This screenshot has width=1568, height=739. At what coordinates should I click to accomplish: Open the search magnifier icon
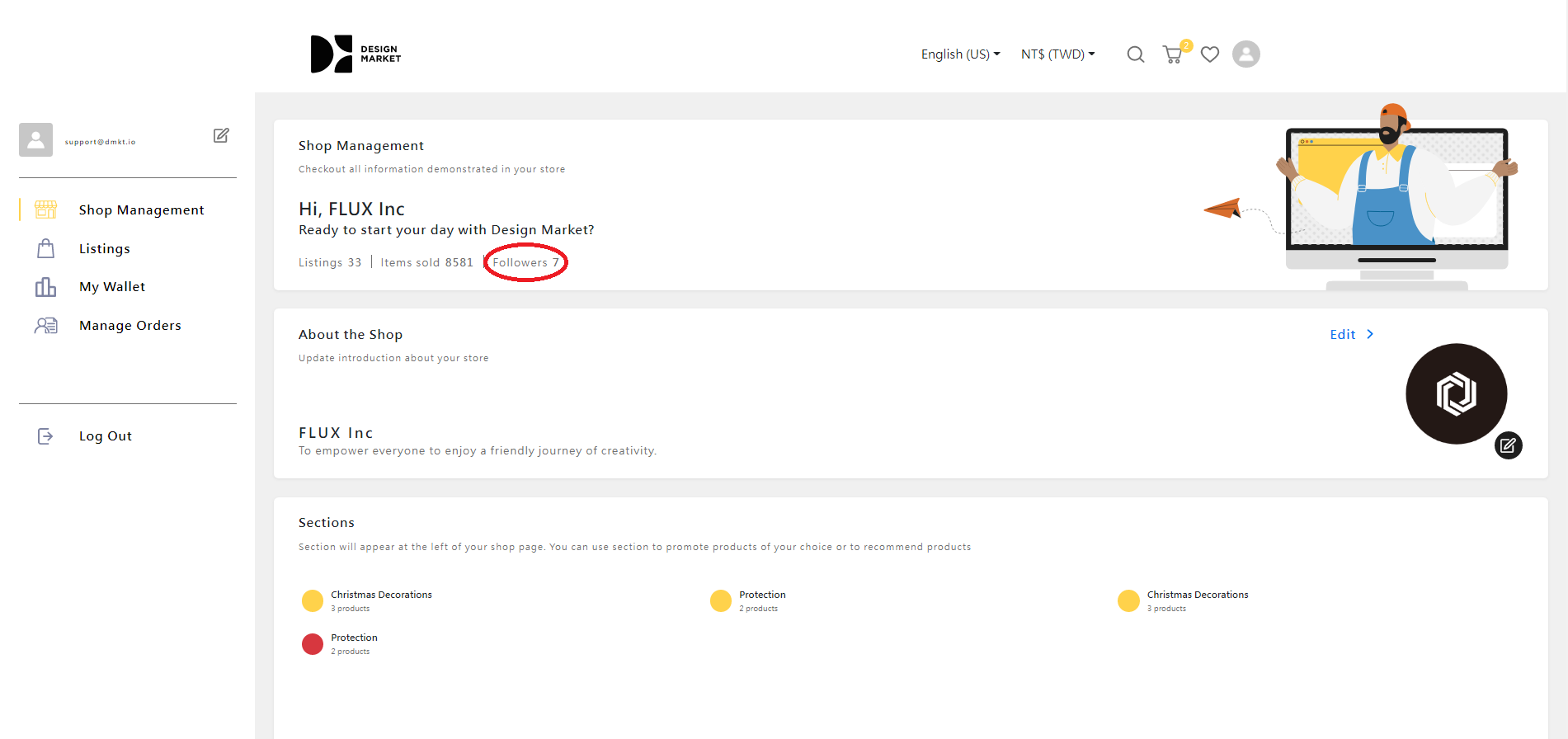pos(1135,54)
